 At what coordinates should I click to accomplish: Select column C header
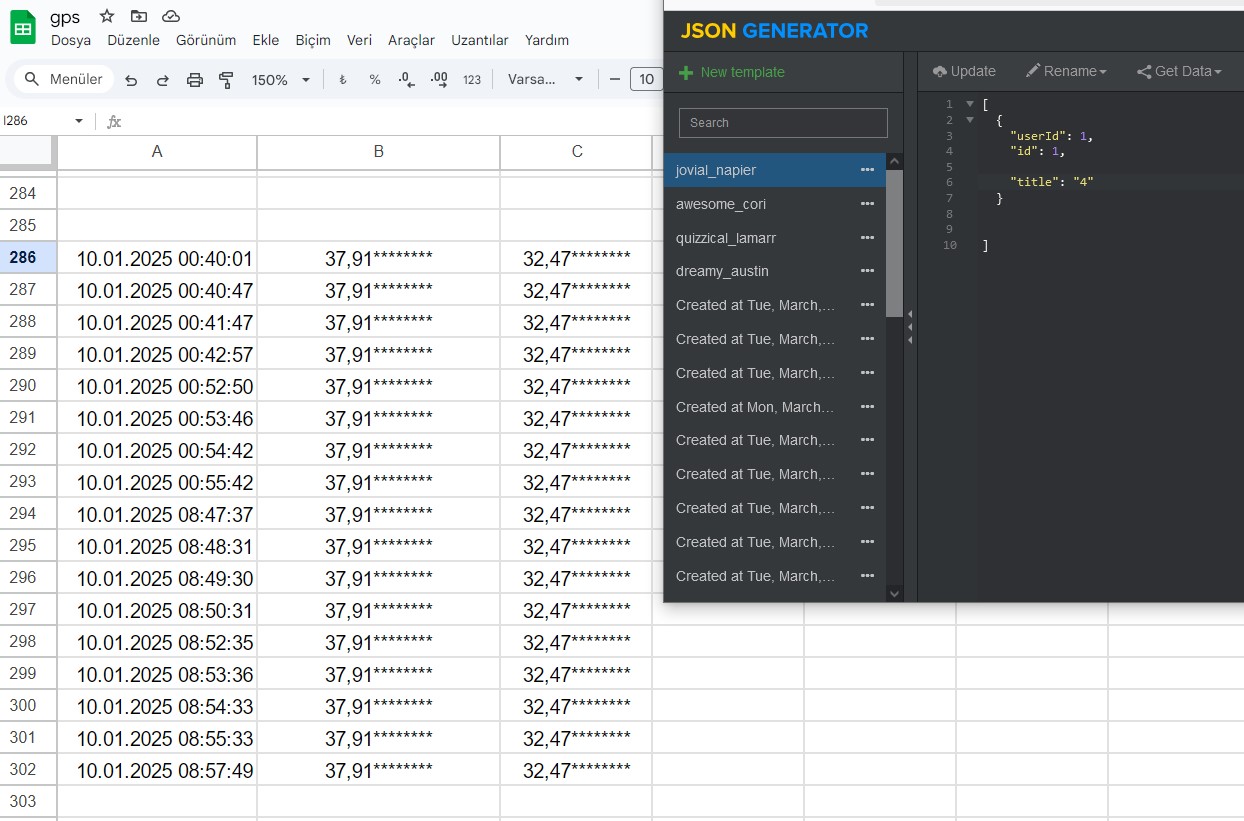tap(577, 152)
